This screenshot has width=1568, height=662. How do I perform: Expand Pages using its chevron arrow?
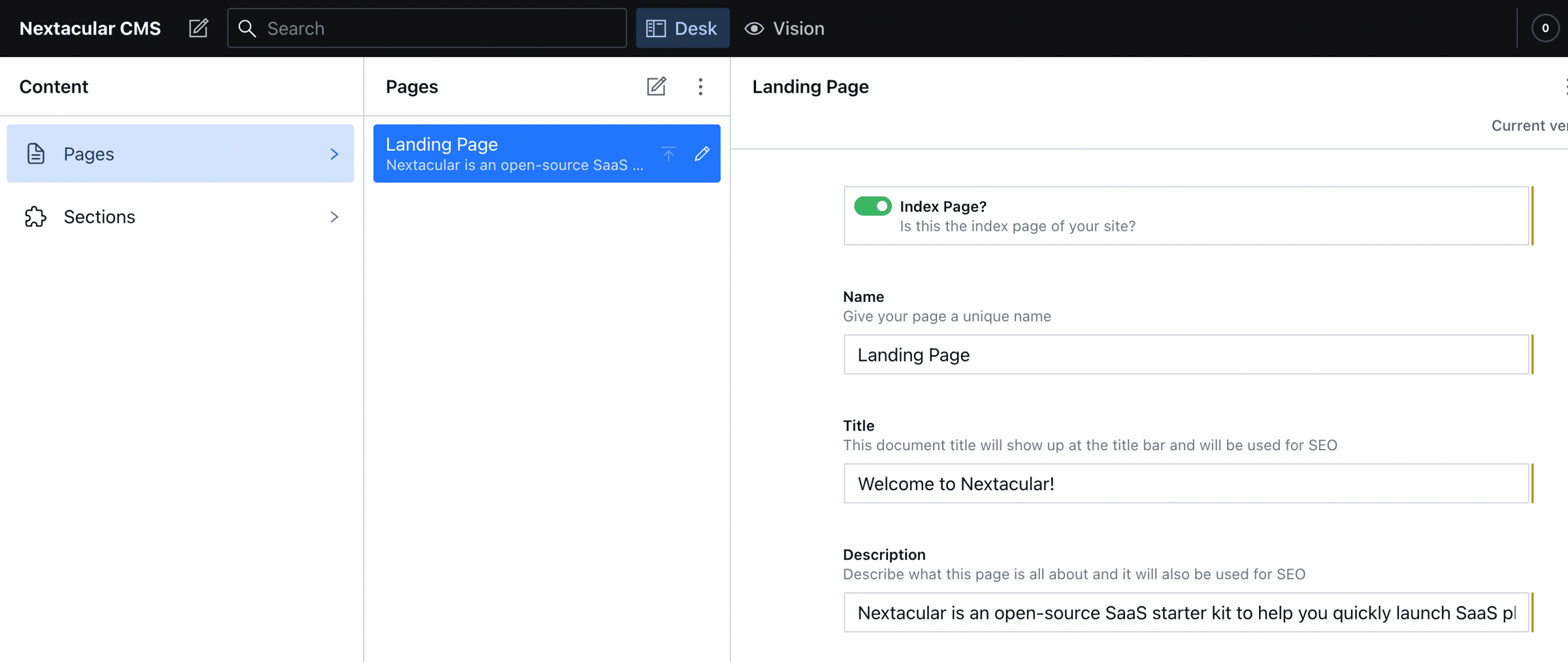pos(334,154)
